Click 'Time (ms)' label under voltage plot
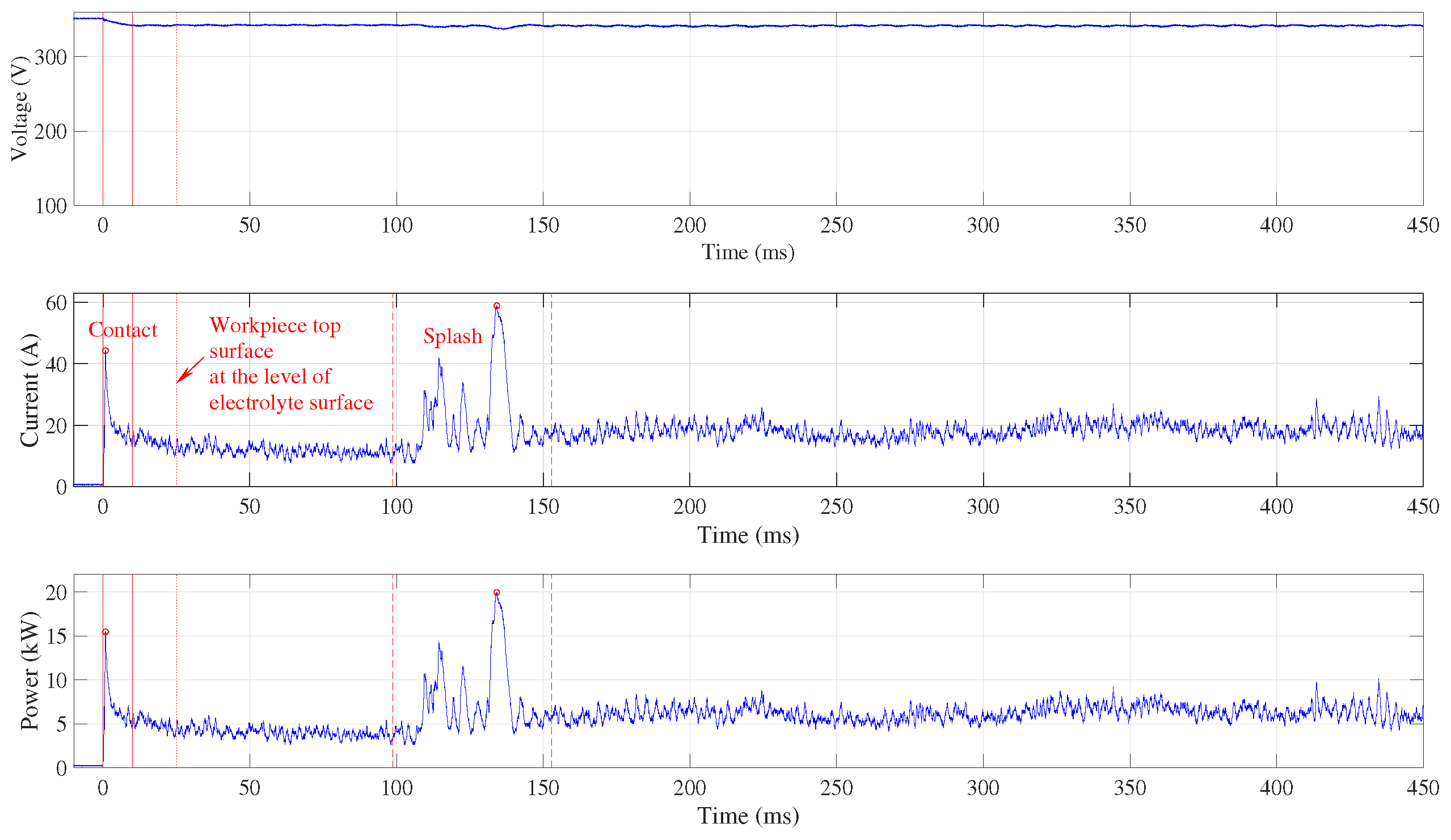This screenshot has height=840, width=1451. [x=748, y=252]
